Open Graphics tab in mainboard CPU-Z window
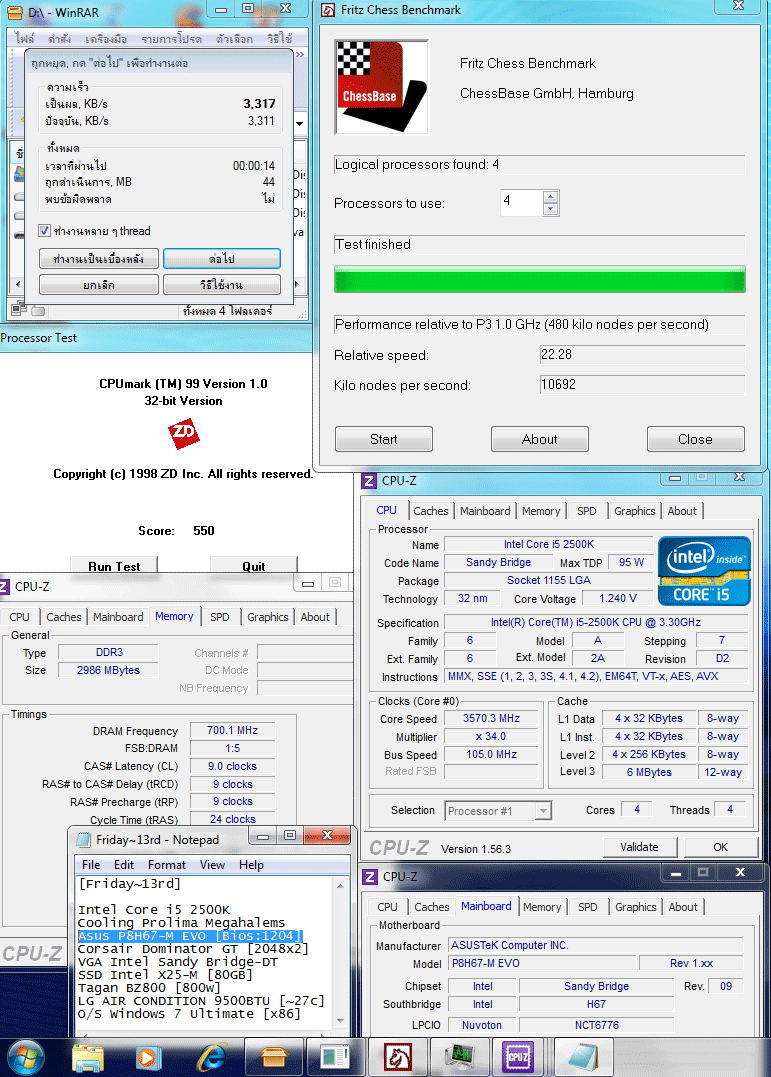 tap(636, 907)
